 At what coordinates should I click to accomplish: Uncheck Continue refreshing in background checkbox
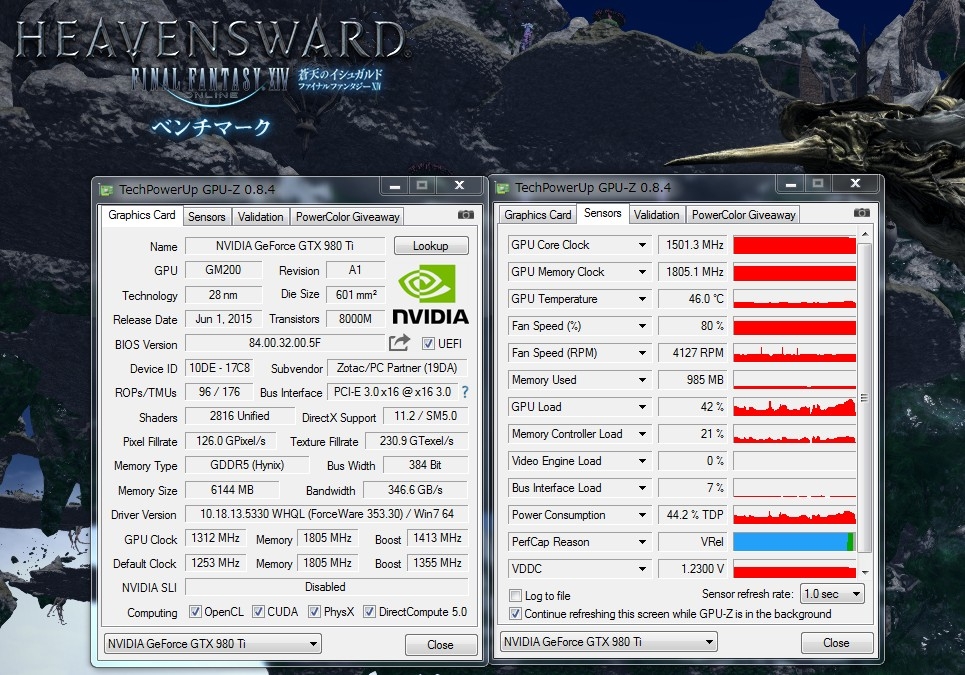515,613
